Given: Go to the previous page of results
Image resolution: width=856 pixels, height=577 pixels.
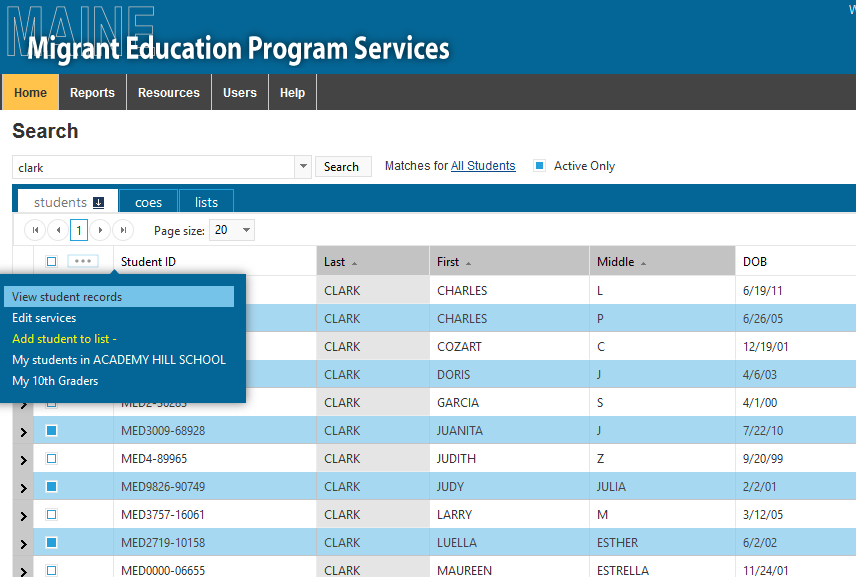Looking at the screenshot, I should [x=56, y=229].
